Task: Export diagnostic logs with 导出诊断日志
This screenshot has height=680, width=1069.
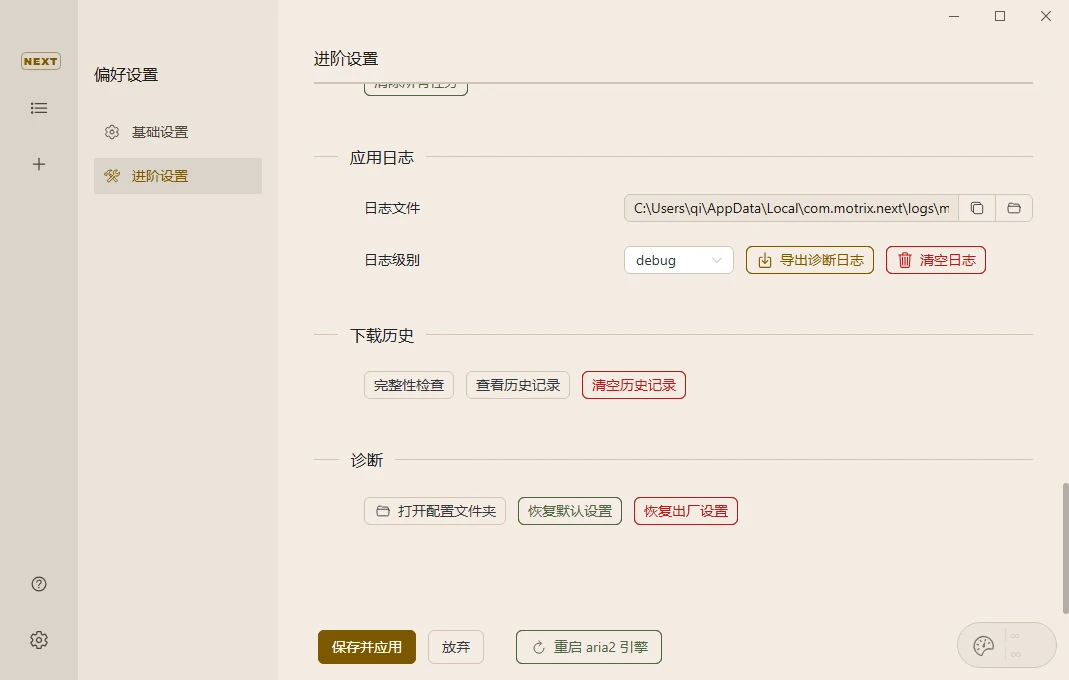Action: point(810,260)
